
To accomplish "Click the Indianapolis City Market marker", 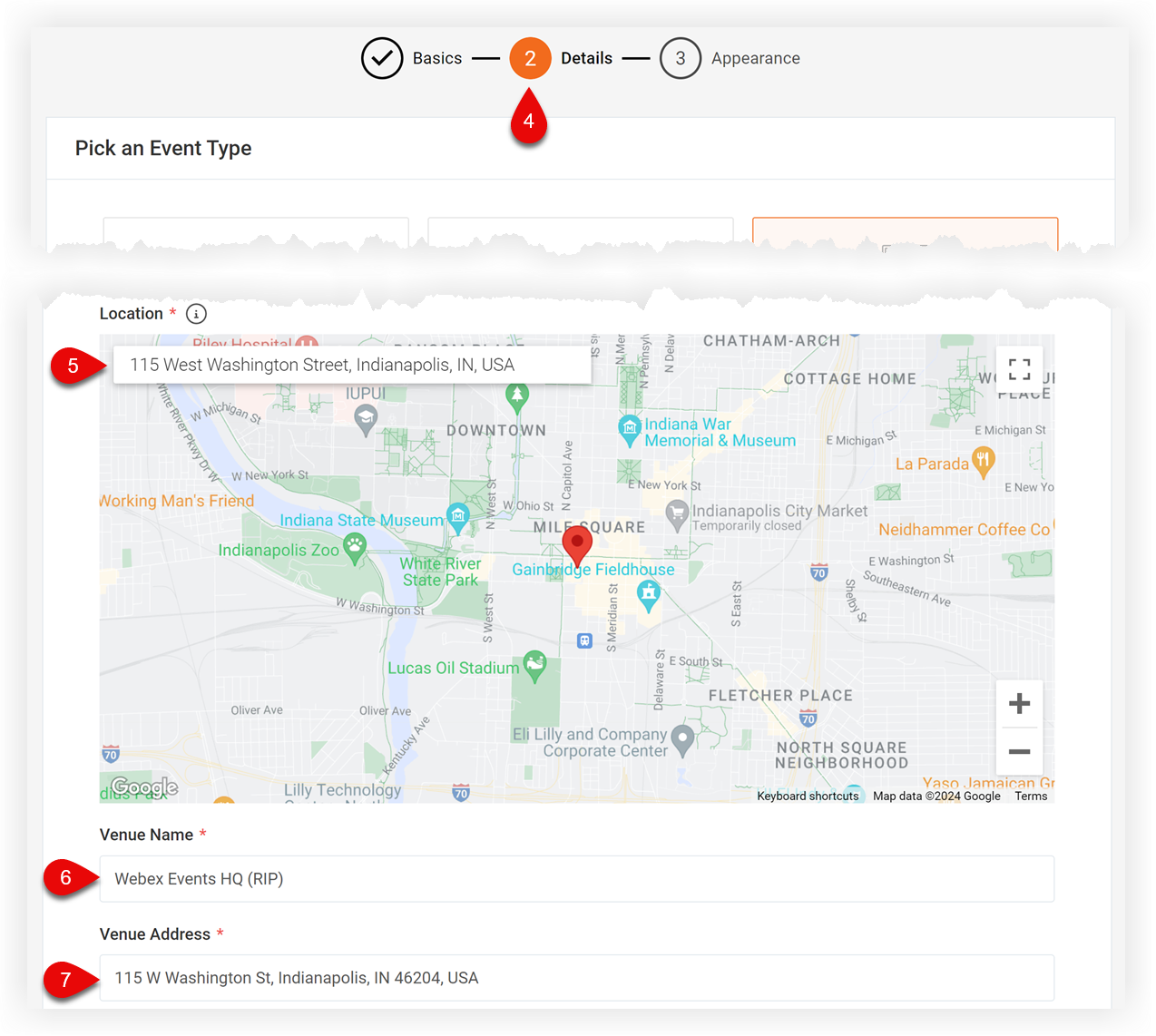I will (x=677, y=516).
